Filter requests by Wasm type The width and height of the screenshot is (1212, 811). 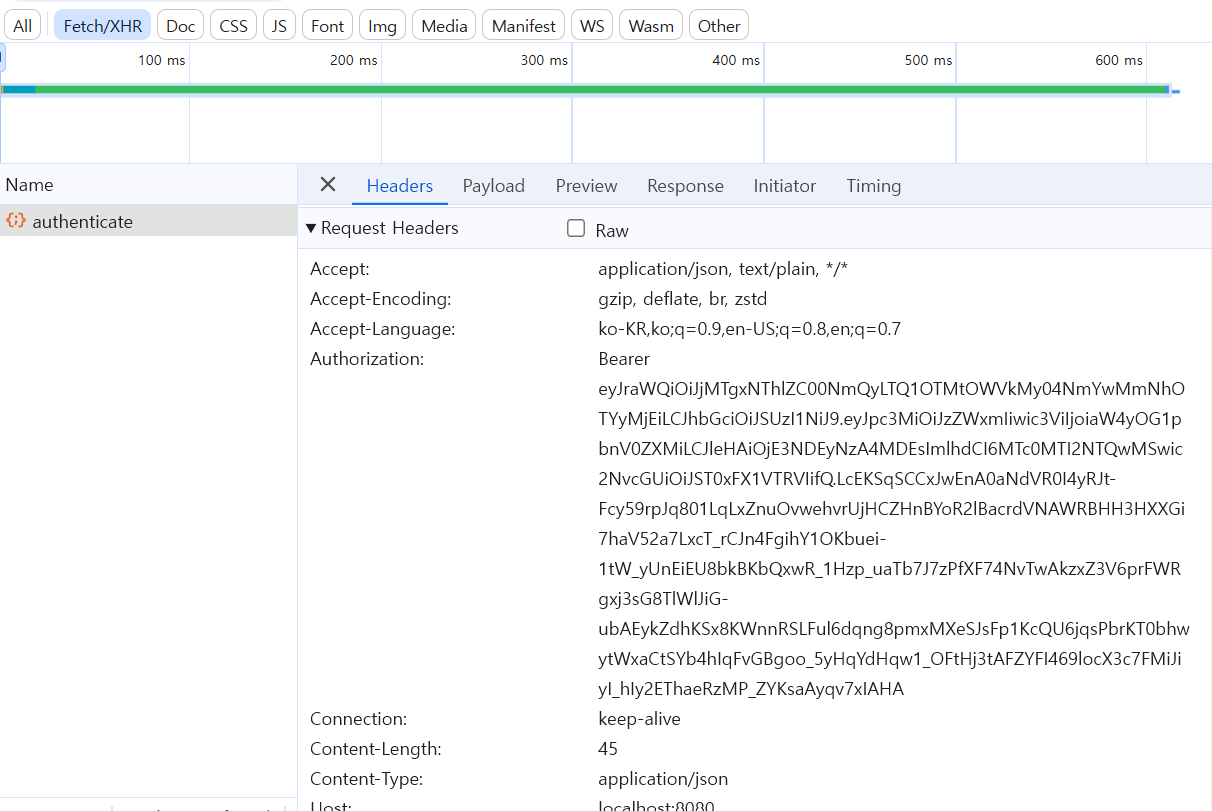click(x=651, y=26)
